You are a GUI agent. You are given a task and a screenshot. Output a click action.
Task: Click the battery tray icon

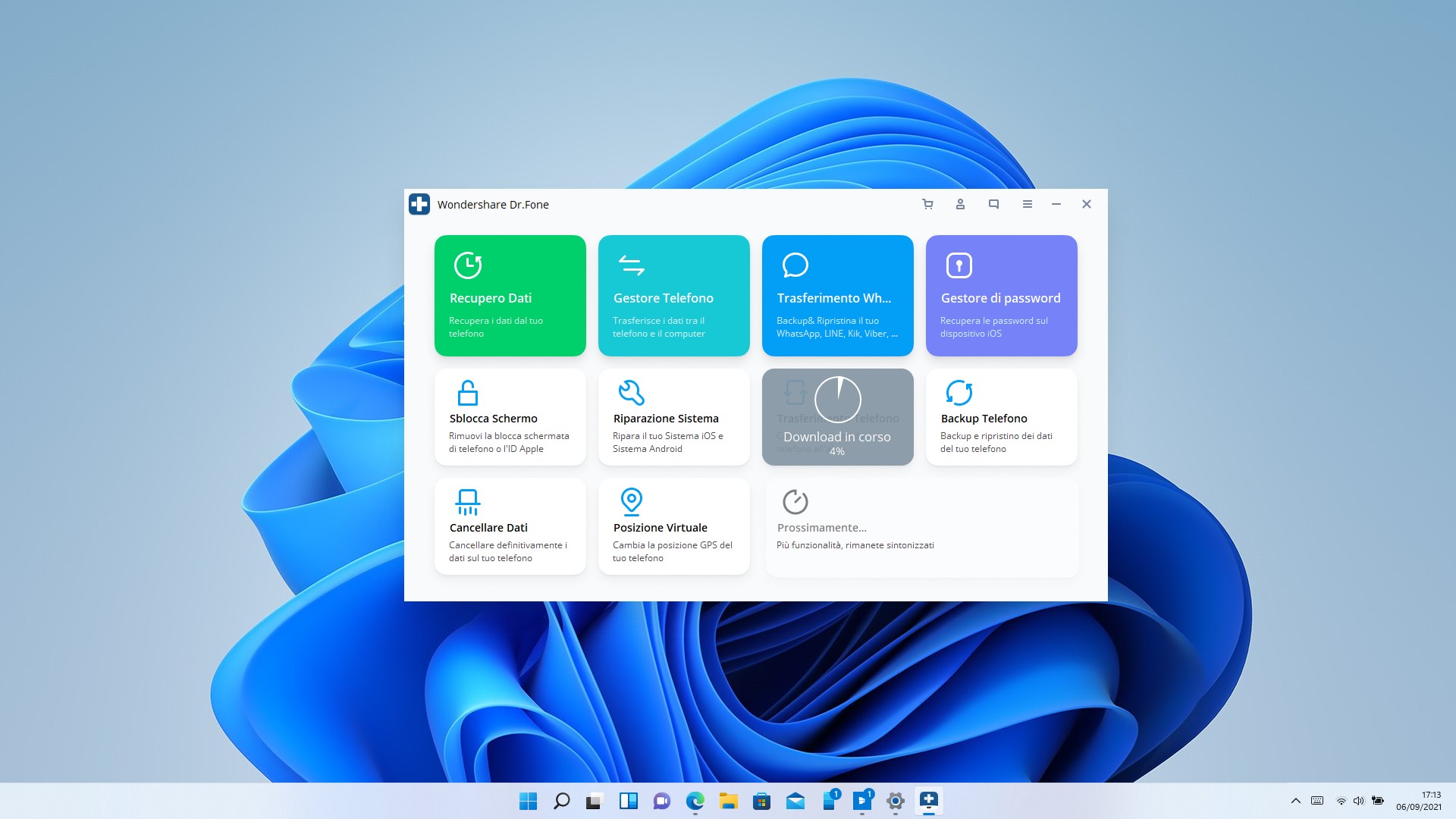(1378, 801)
